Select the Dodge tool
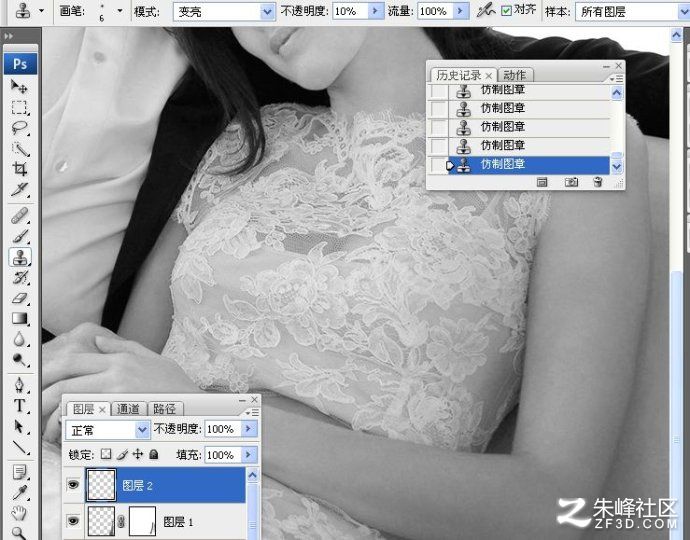The width and height of the screenshot is (690, 540). [x=19, y=360]
